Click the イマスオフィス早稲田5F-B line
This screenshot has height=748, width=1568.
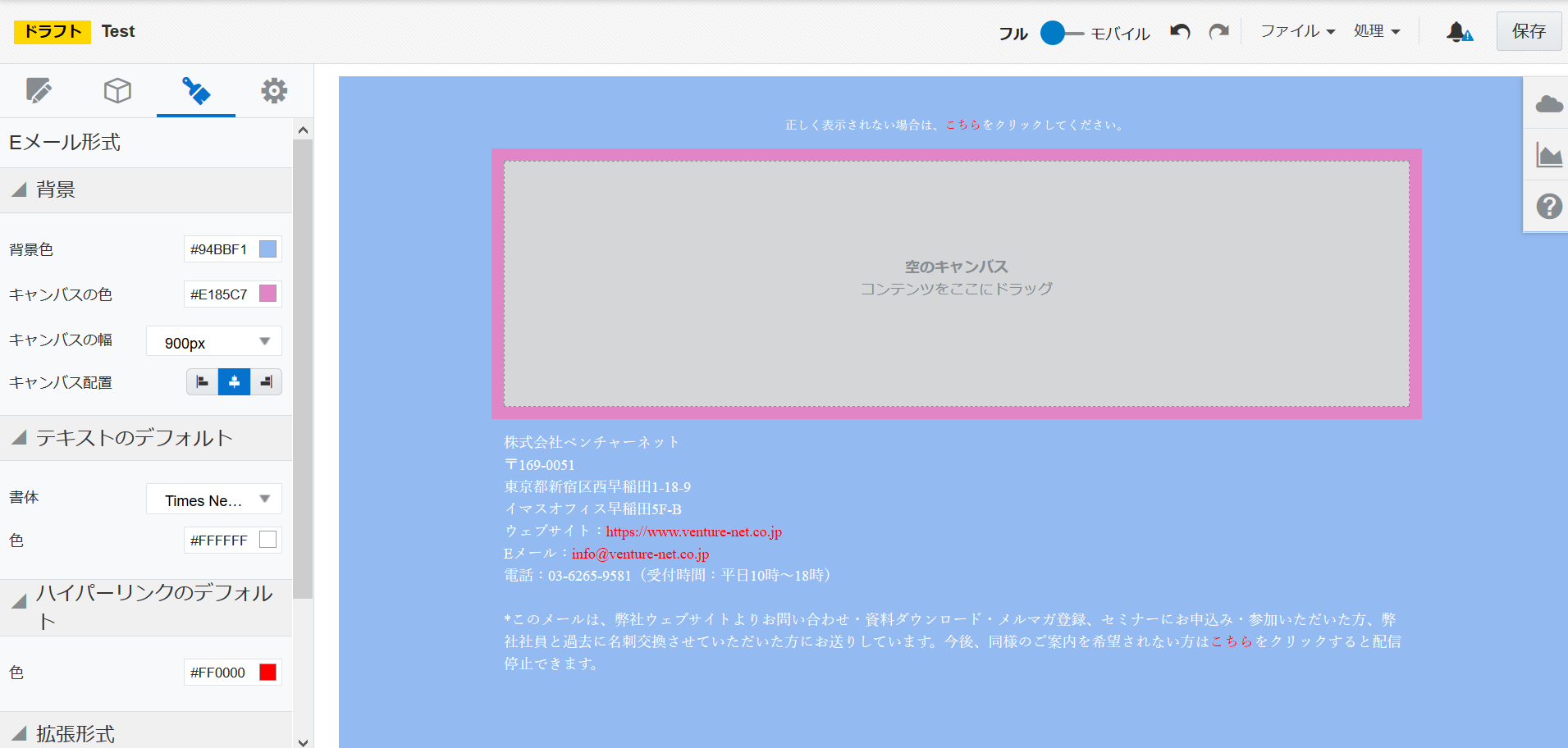click(x=592, y=509)
